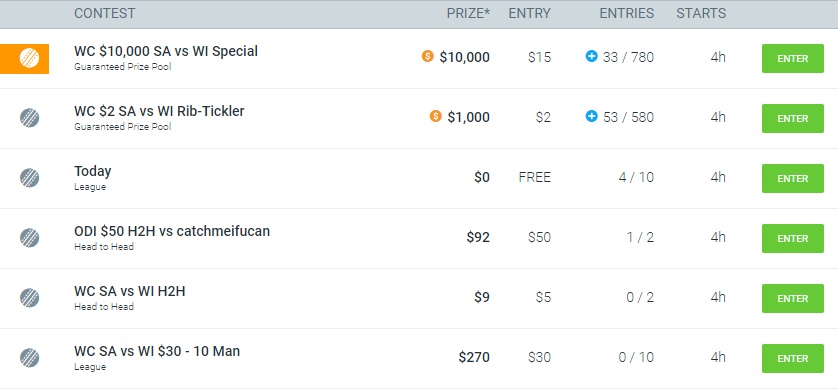This screenshot has height=389, width=838.
Task: Click cricket ball icon beside WC SA vs WI H2H
Action: pos(29,298)
